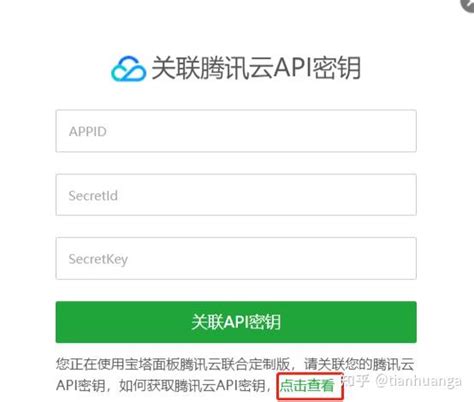Dismiss the dialog with the corner X icon
The image size is (474, 402).
(x=468, y=5)
